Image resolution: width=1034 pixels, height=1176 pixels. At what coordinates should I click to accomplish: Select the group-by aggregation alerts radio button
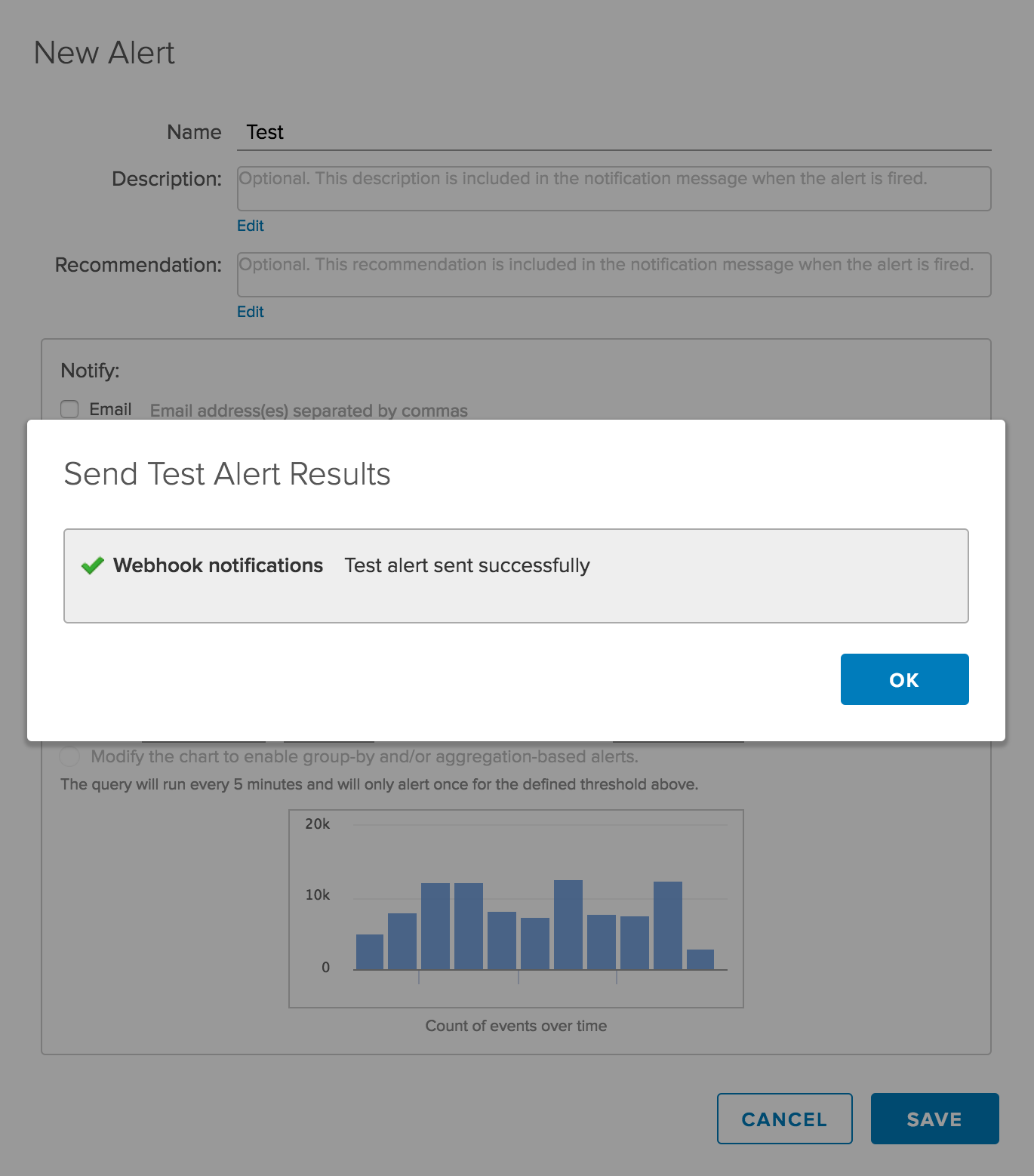pyautogui.click(x=69, y=756)
